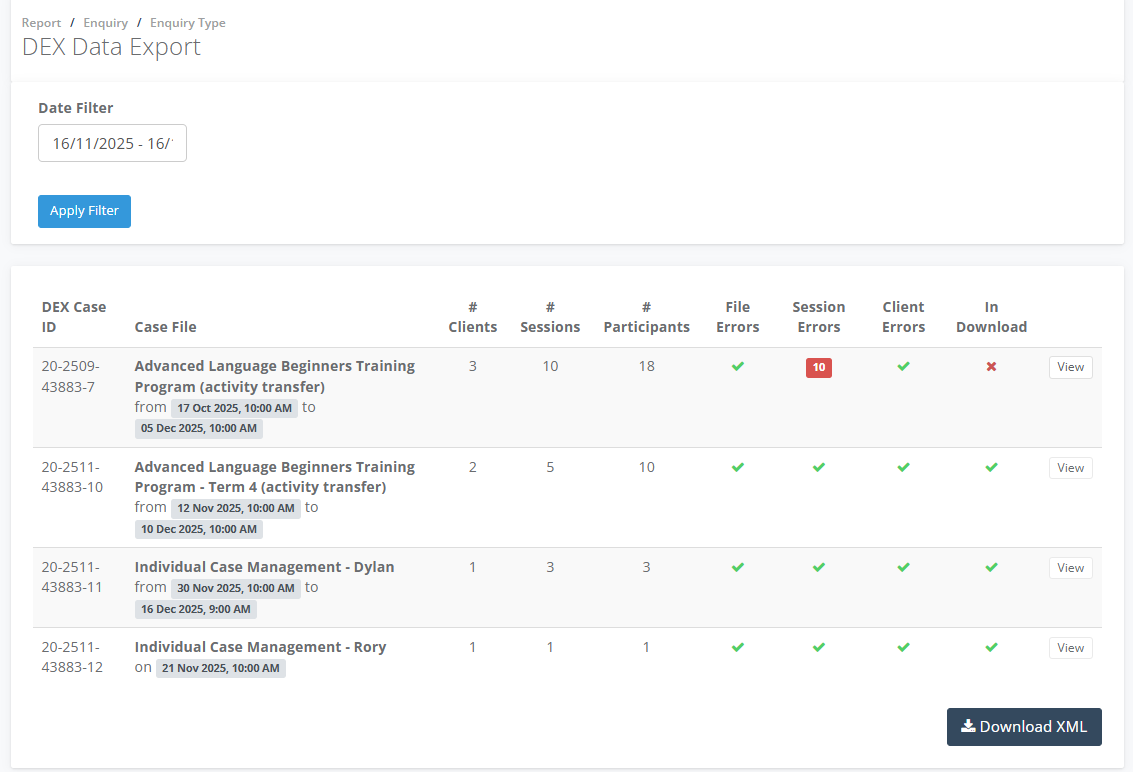
Task: Click In Download checkmark for Rory case row
Action: [991, 647]
